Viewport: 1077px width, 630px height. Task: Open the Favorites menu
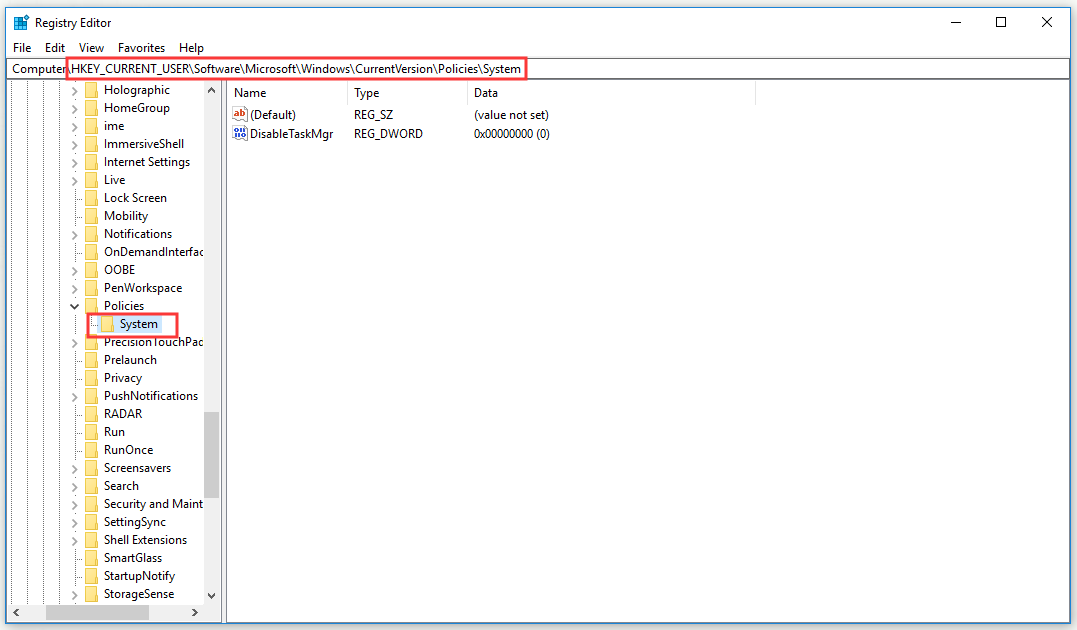(x=141, y=47)
